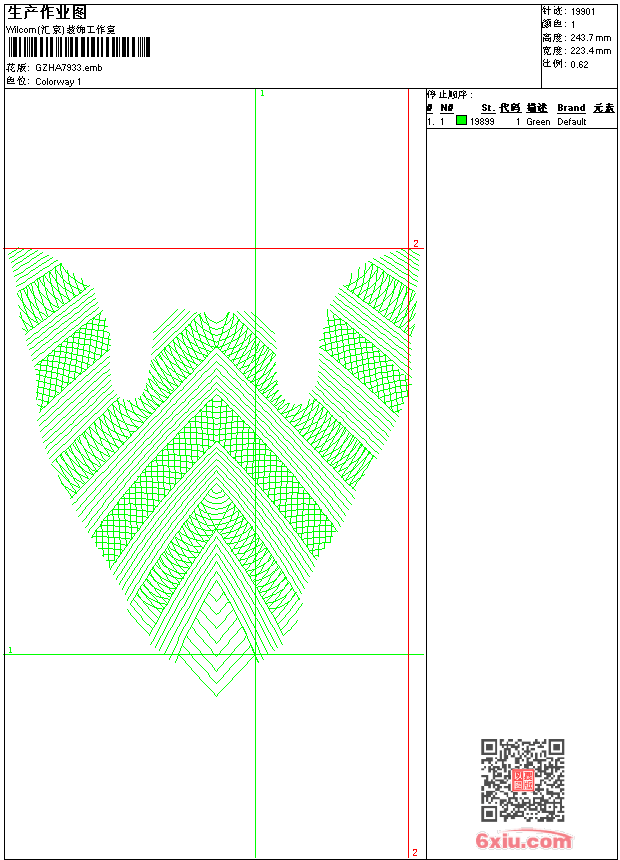Select the stitch count value 19901
The image size is (620, 860).
coord(583,12)
